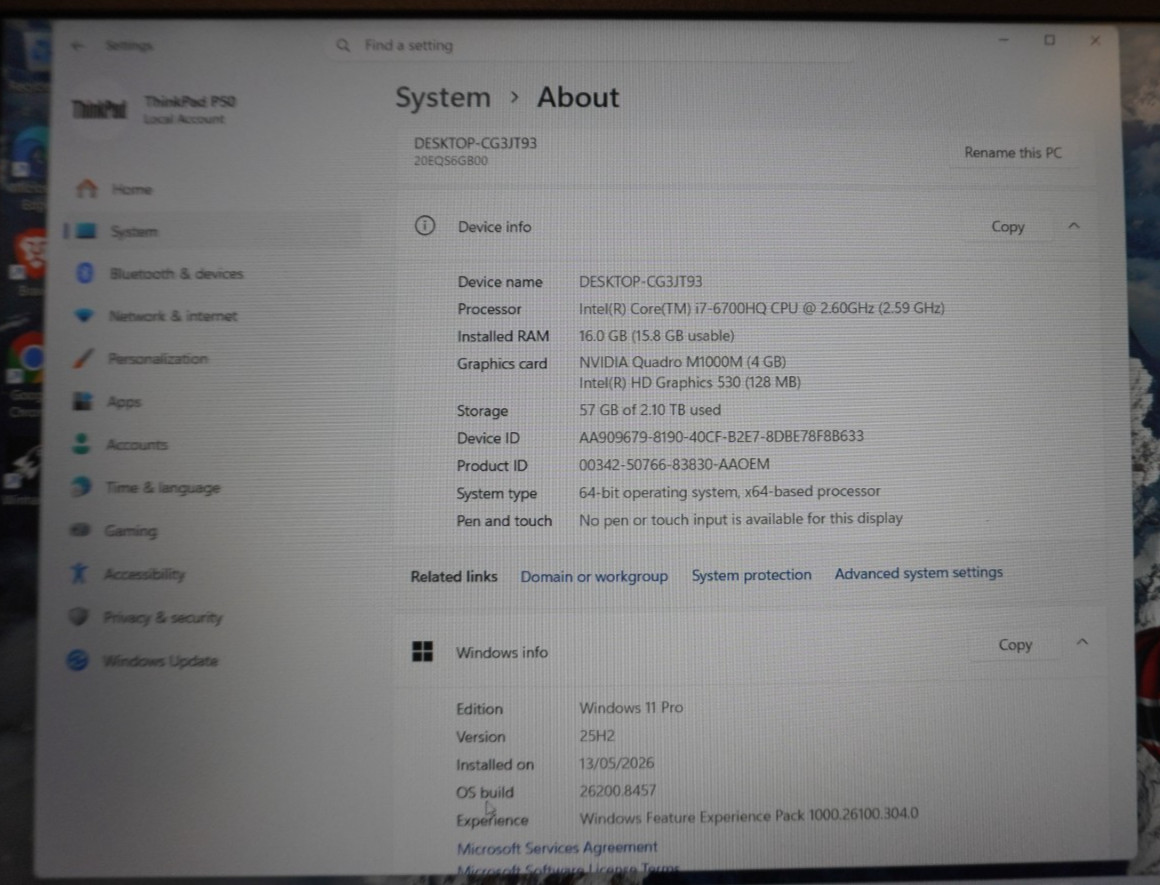Click version value 25H2
The height and width of the screenshot is (885, 1160).
coord(596,736)
